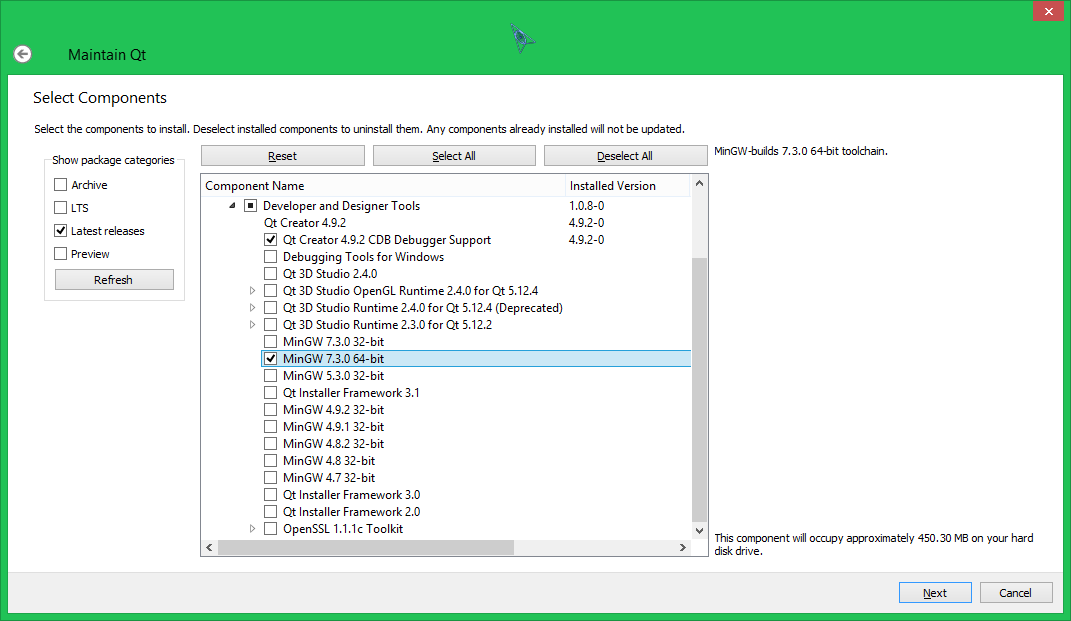Click the vertical scrollbar up arrow
This screenshot has height=621, width=1071.
[699, 183]
